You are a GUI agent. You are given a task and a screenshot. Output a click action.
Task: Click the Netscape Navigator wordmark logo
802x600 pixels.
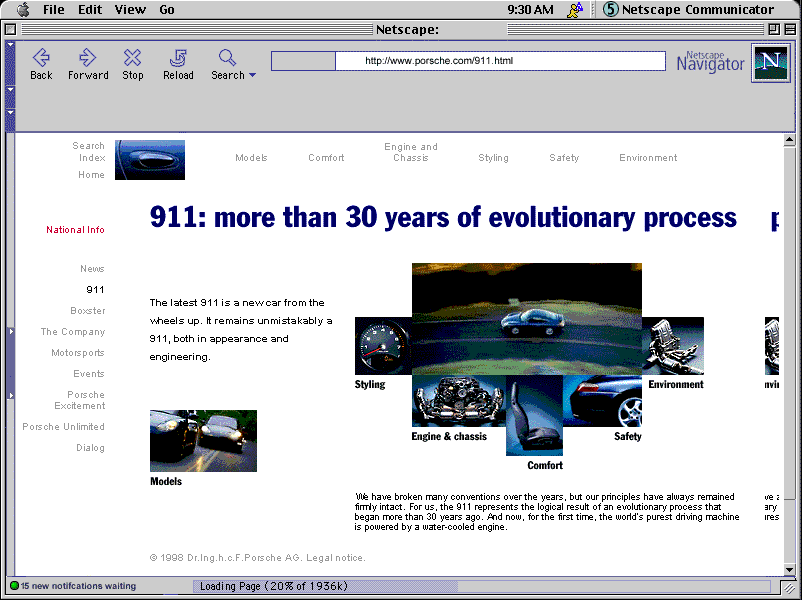point(710,62)
